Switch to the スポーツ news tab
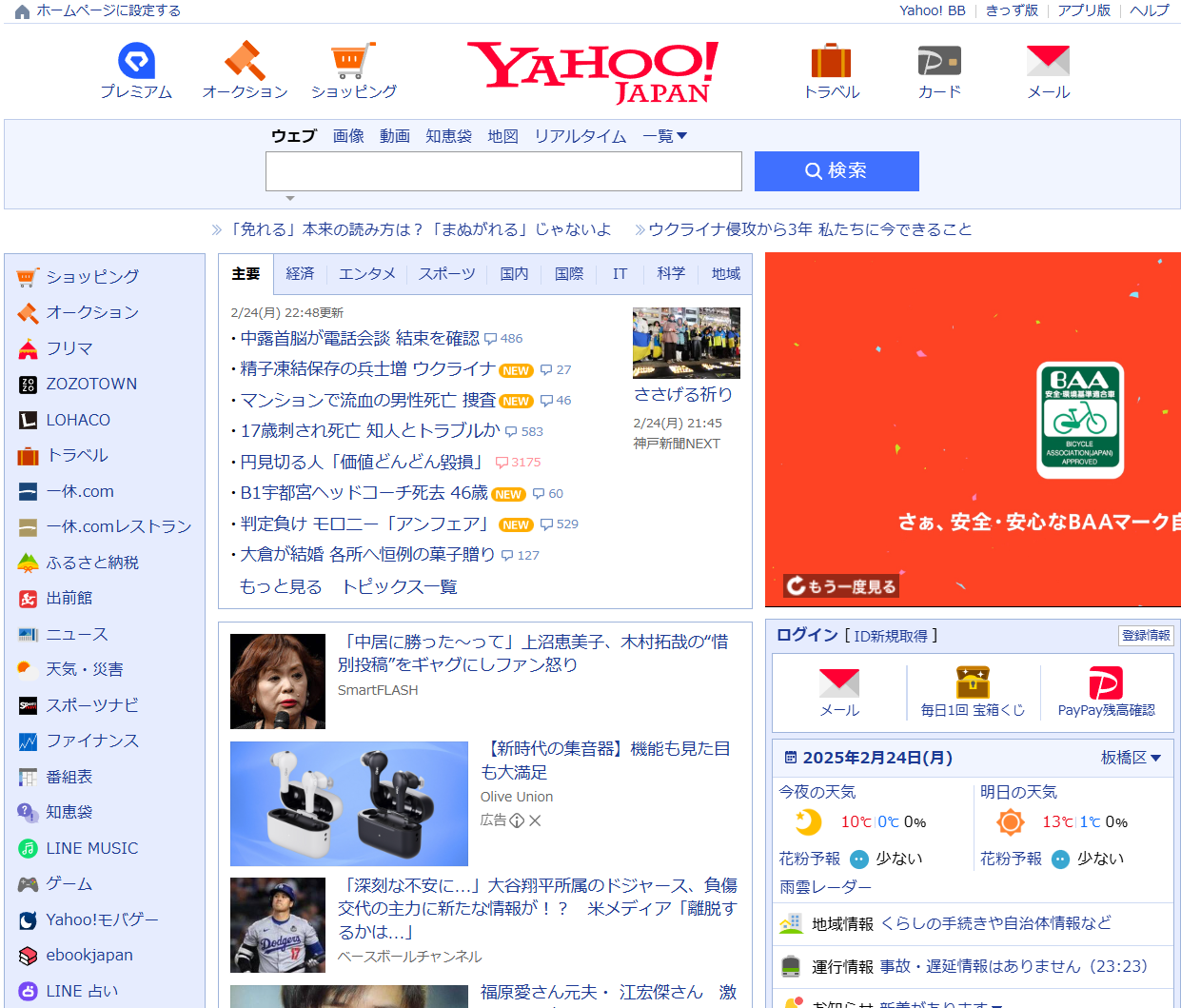Screen dimensions: 1181x1008 pos(447,274)
